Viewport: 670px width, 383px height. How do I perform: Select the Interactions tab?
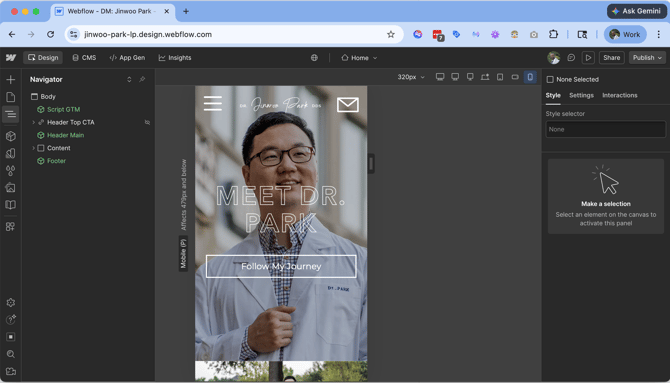[620, 95]
